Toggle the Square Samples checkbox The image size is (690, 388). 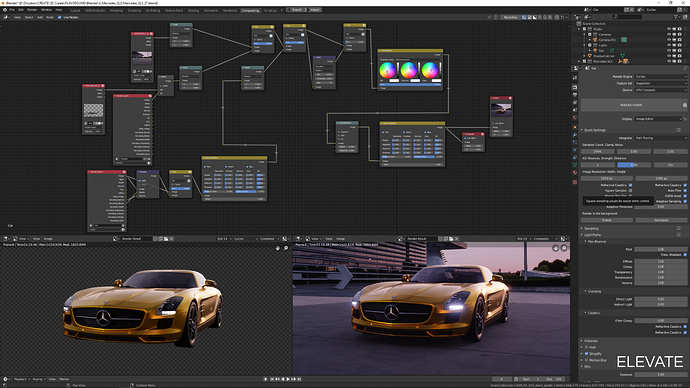coord(631,190)
